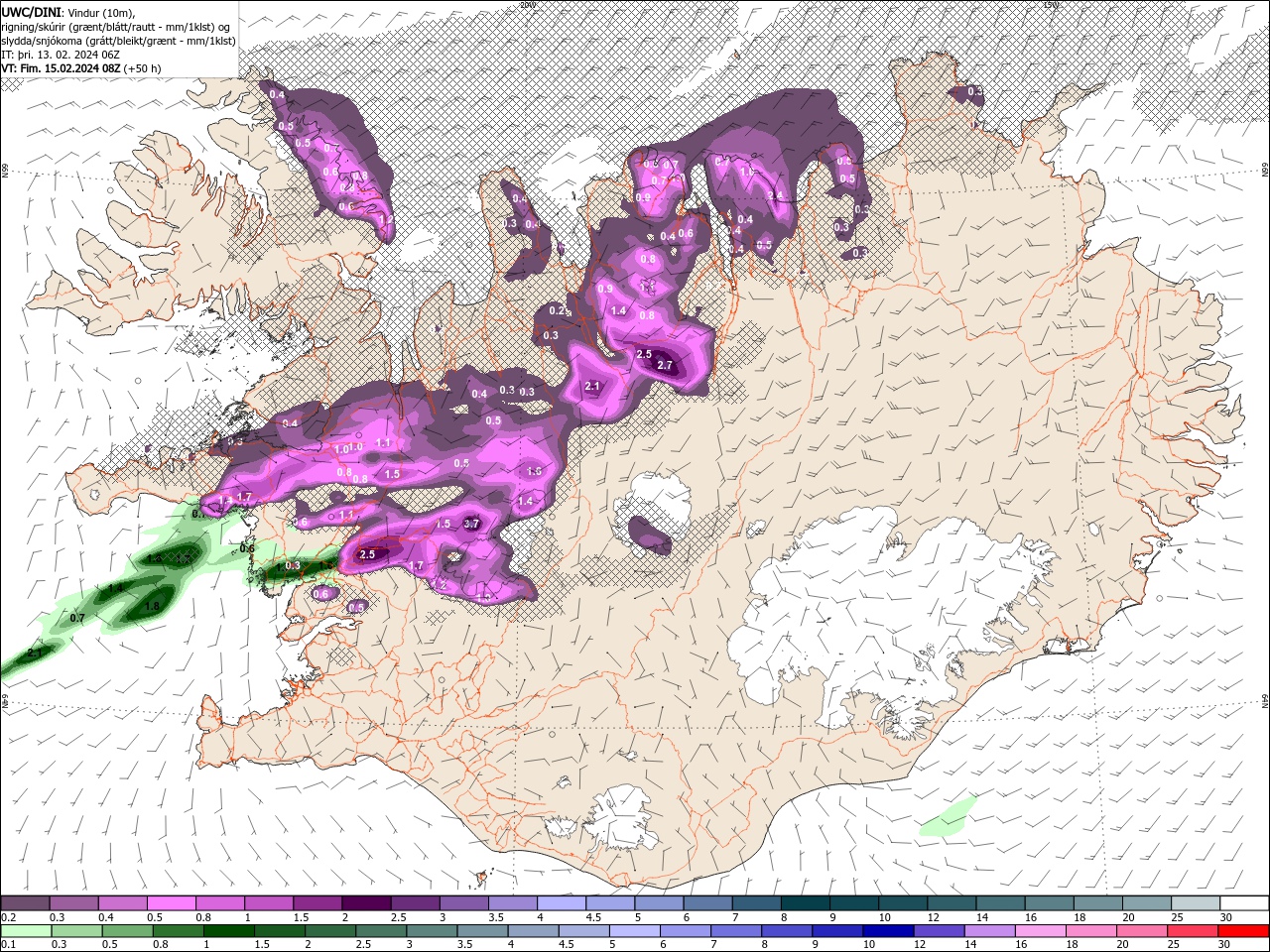Image resolution: width=1270 pixels, height=952 pixels.
Task: Click the 0.1 value label in the rain legend
Action: pos(9,945)
